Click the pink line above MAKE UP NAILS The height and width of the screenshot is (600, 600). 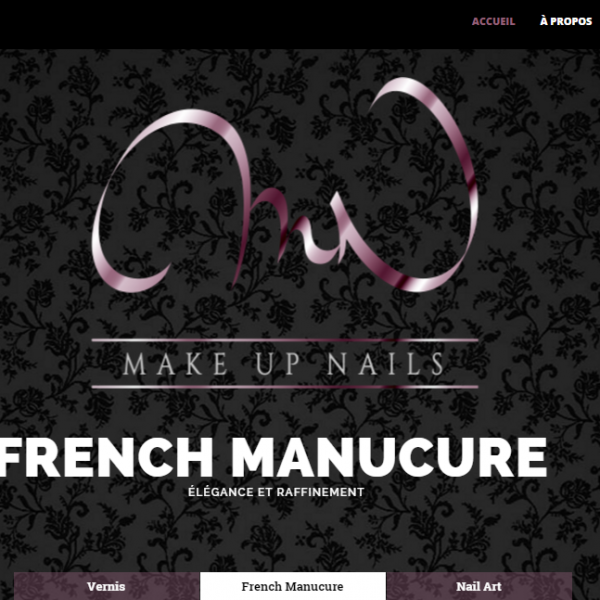285,340
